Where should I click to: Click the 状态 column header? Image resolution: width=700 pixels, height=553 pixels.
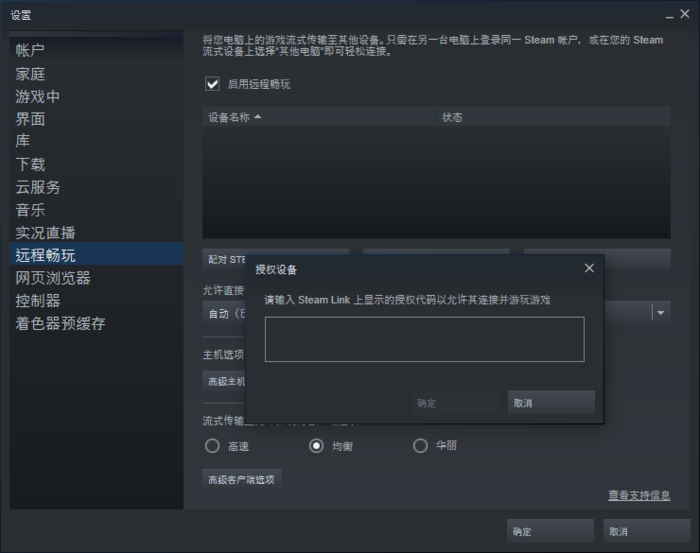452,117
